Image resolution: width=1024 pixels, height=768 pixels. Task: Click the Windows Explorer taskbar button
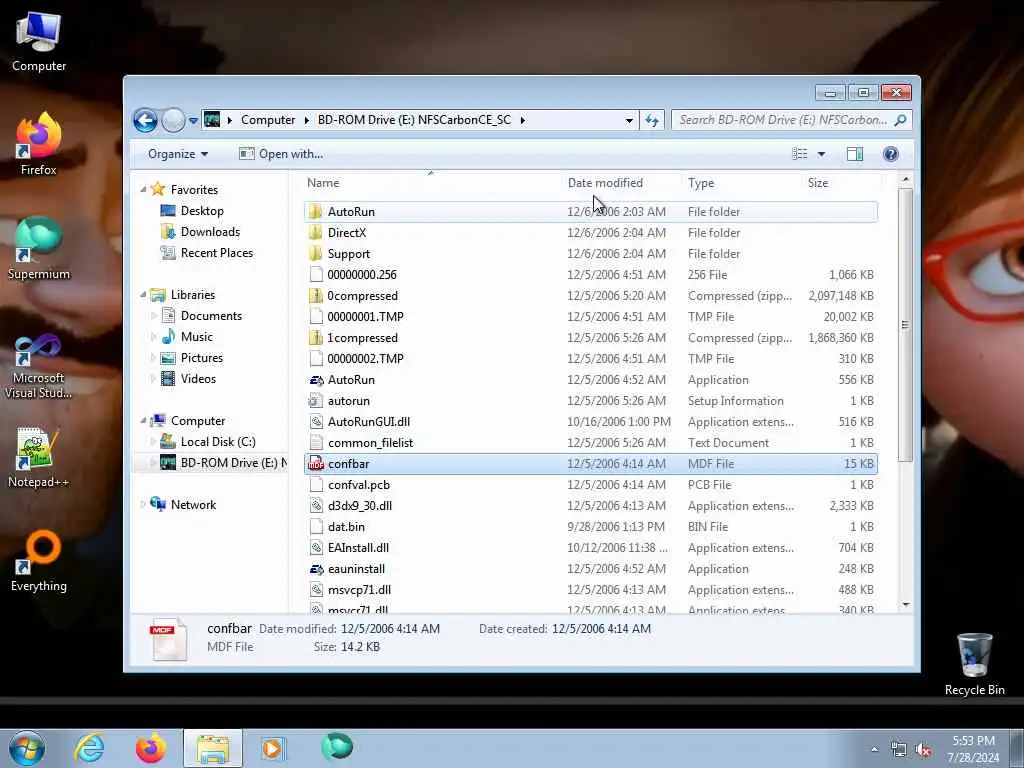click(213, 748)
